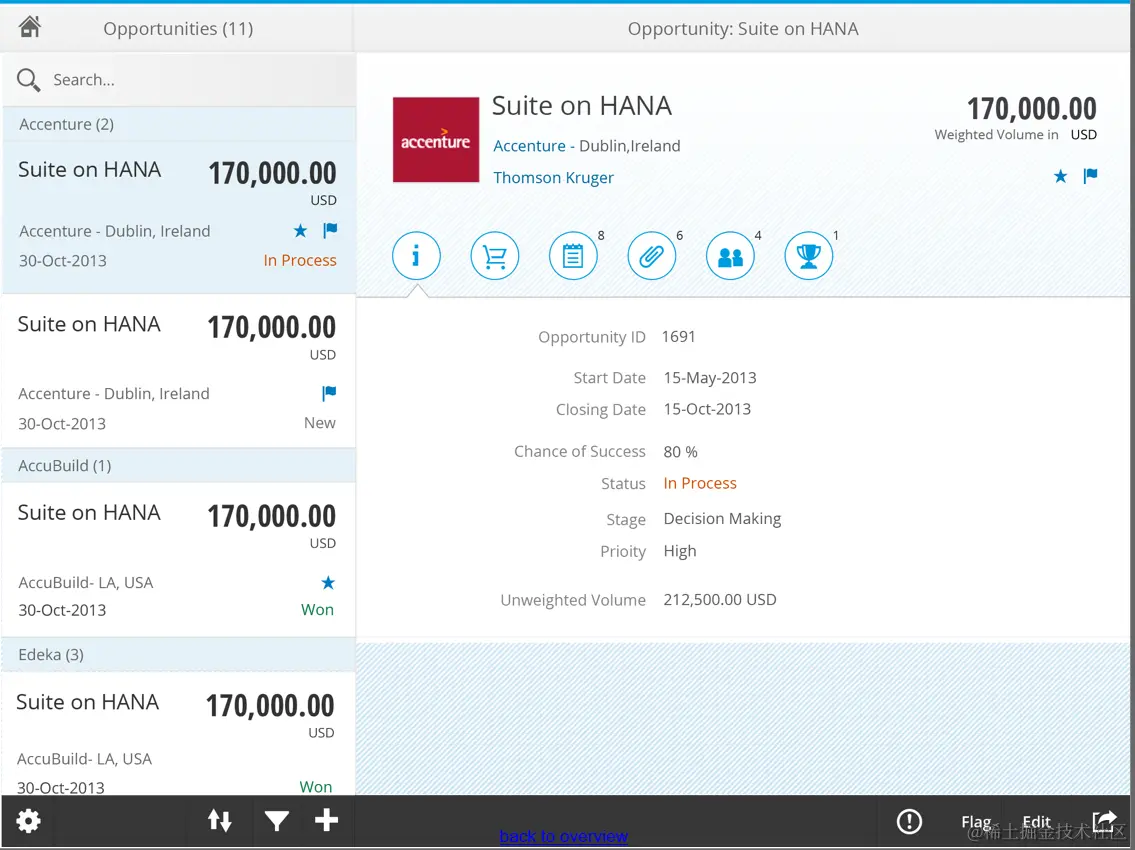Open the Thomson Kruger contact link
The image size is (1135, 850).
553,177
